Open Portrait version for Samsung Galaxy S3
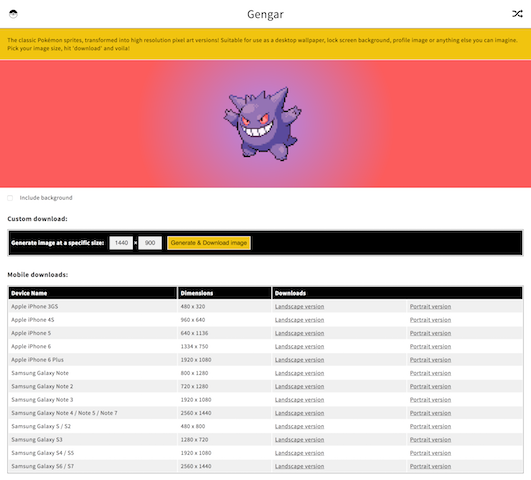This screenshot has height=480, width=531. [430, 440]
